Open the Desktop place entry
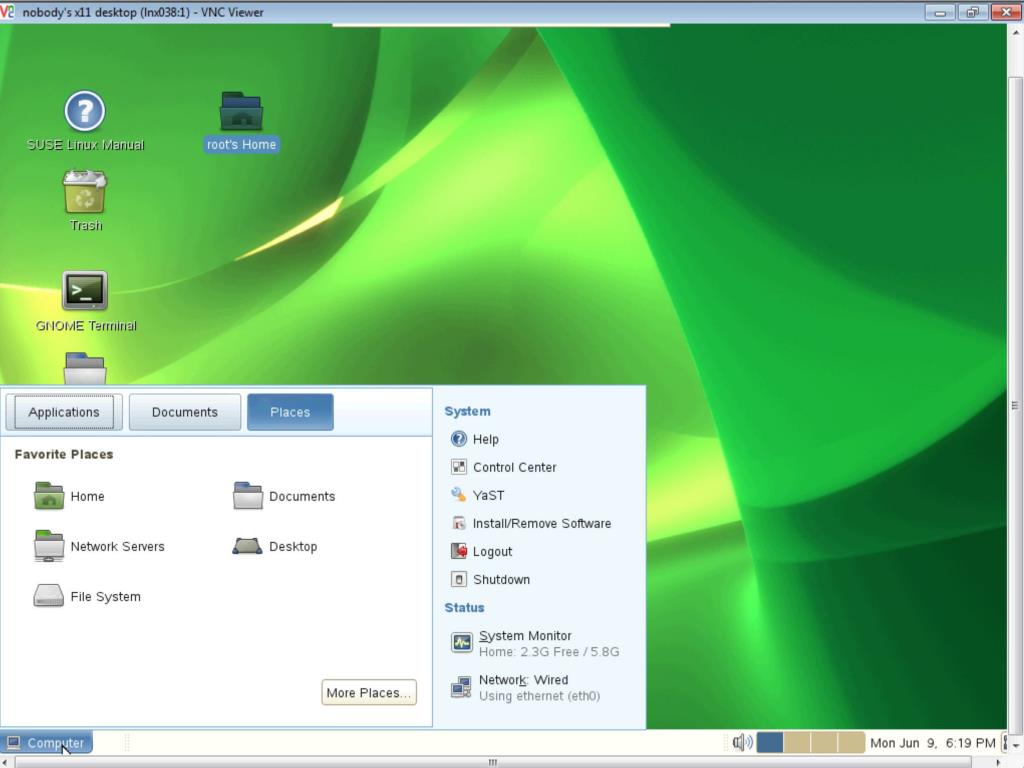1024x768 pixels. pos(275,546)
